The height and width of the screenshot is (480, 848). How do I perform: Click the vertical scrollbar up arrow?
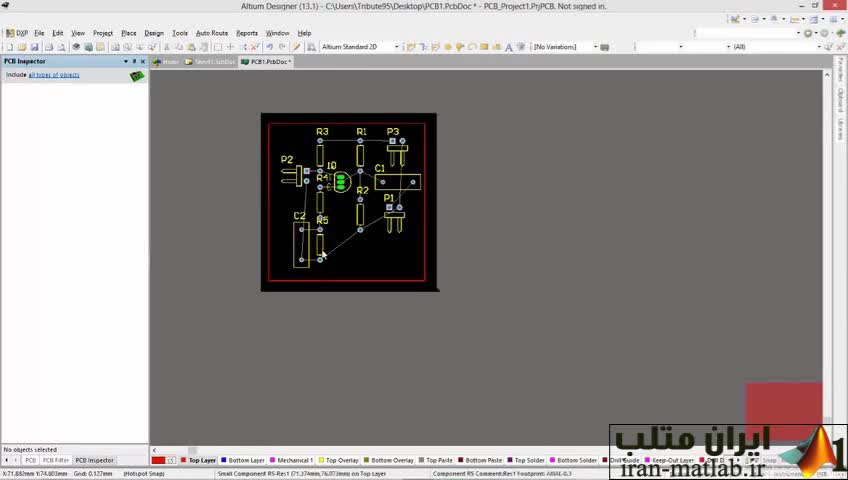point(827,74)
